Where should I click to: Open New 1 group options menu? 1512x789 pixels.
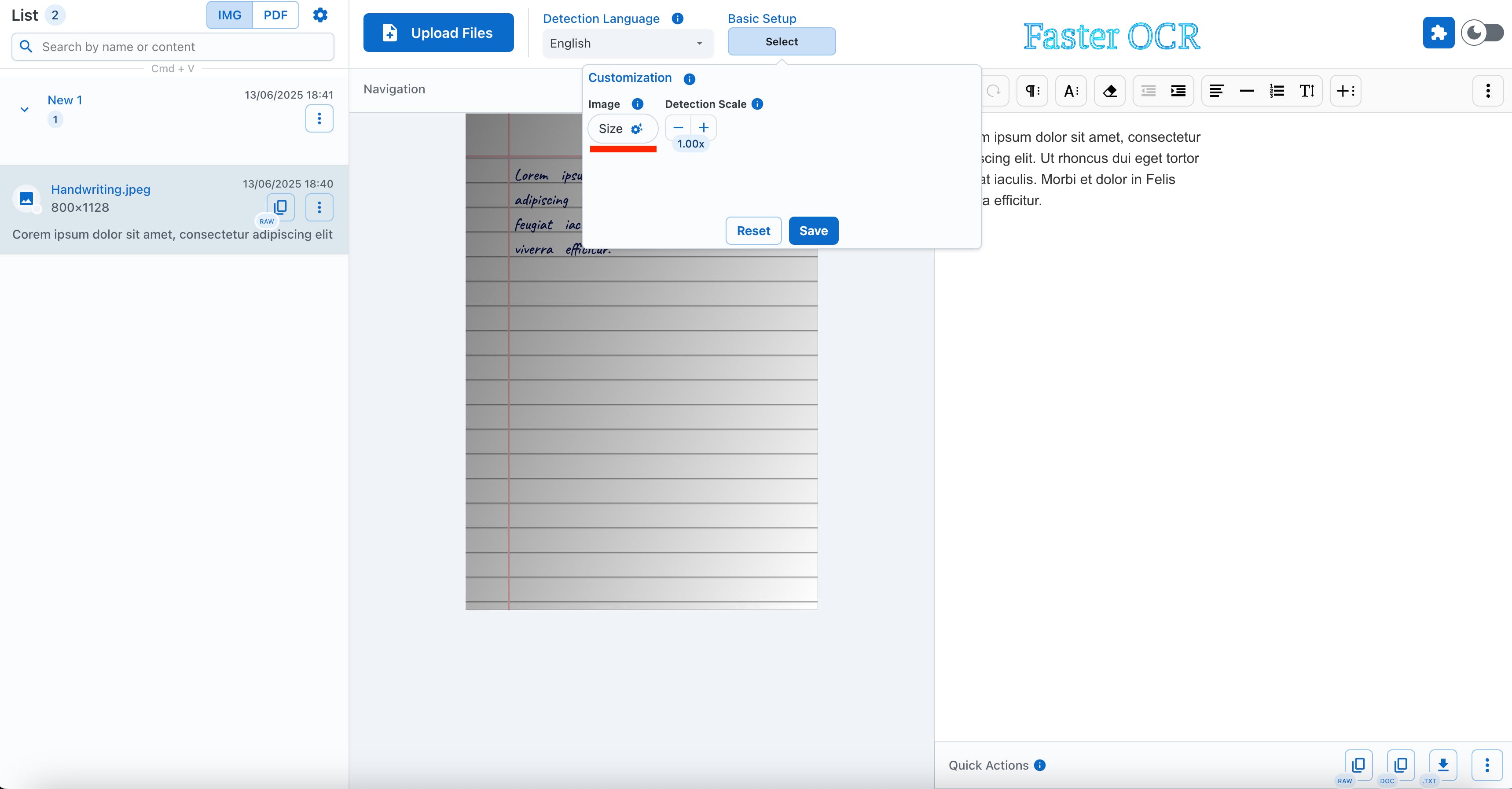[319, 119]
